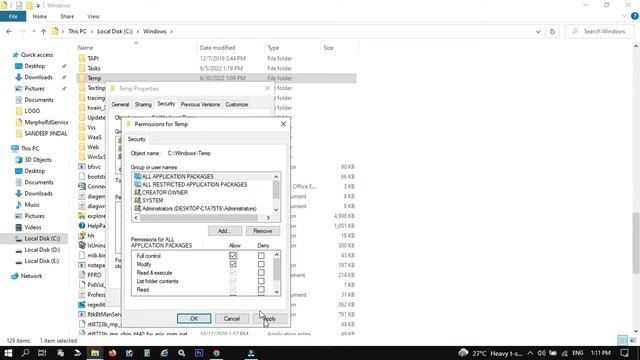Open Network in navigation pane
The image size is (640, 360).
tap(31, 276)
